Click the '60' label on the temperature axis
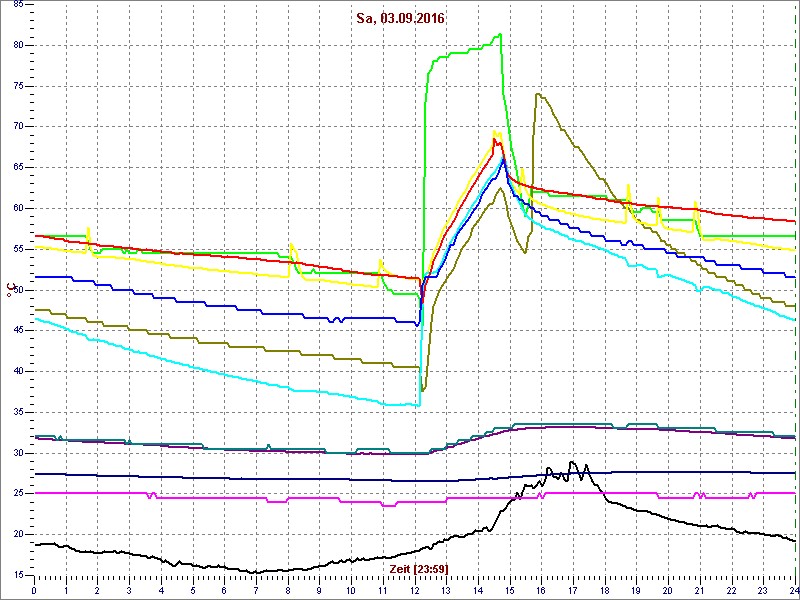Viewport: 800px width, 600px height. pos(18,208)
